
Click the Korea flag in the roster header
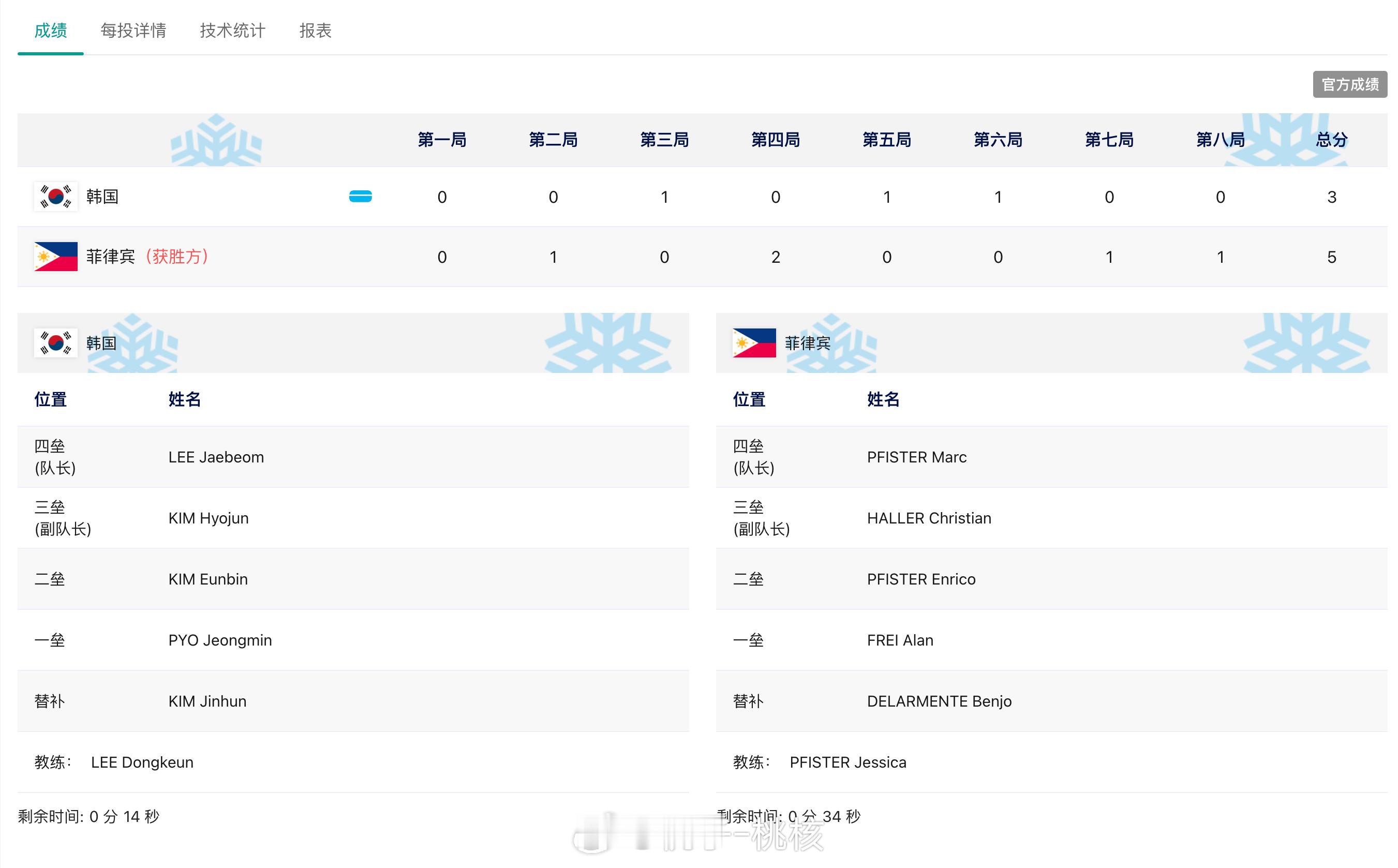point(56,343)
